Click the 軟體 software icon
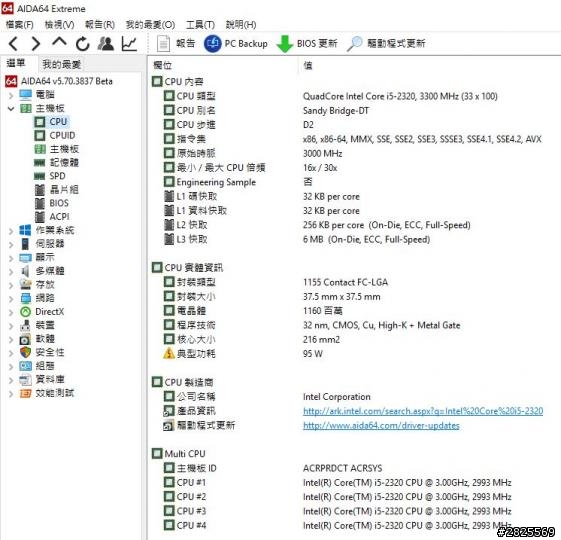Screen dimensions: 561x540 (x=25, y=339)
